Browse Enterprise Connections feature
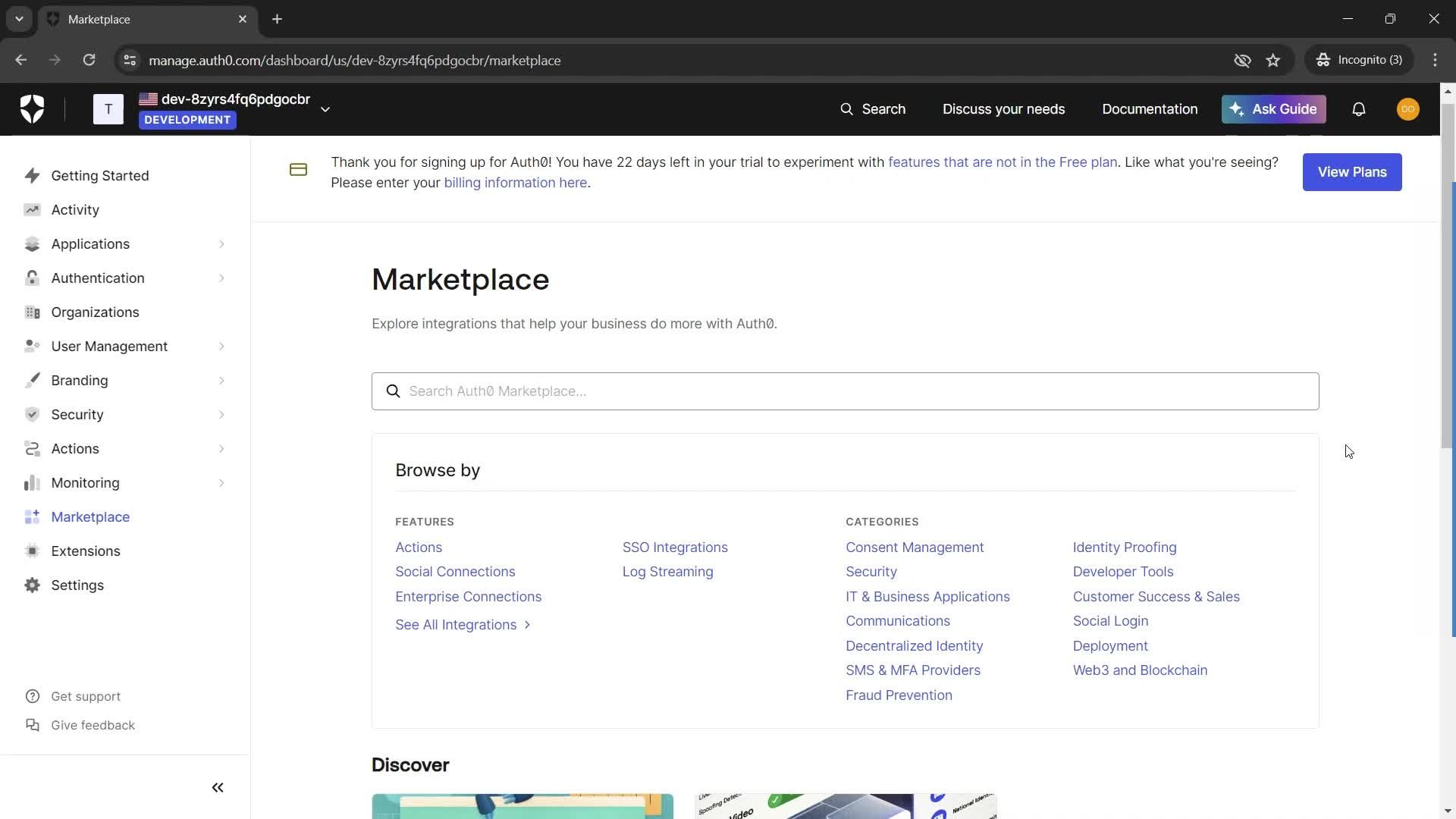The image size is (1456, 819). tap(468, 597)
